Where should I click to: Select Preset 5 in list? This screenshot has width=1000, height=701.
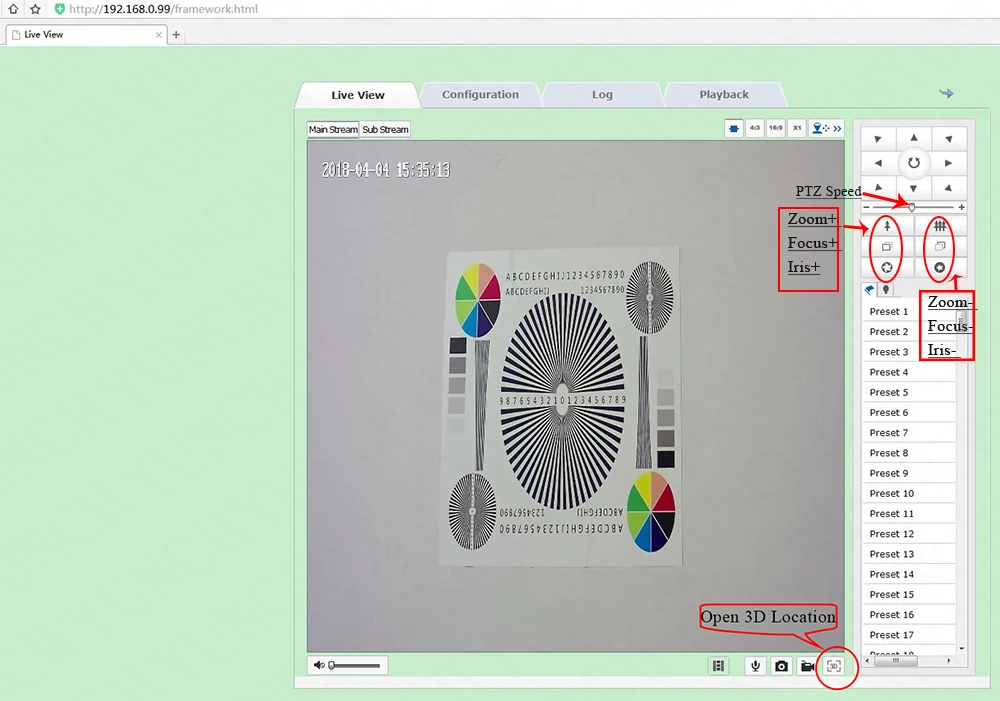point(909,392)
